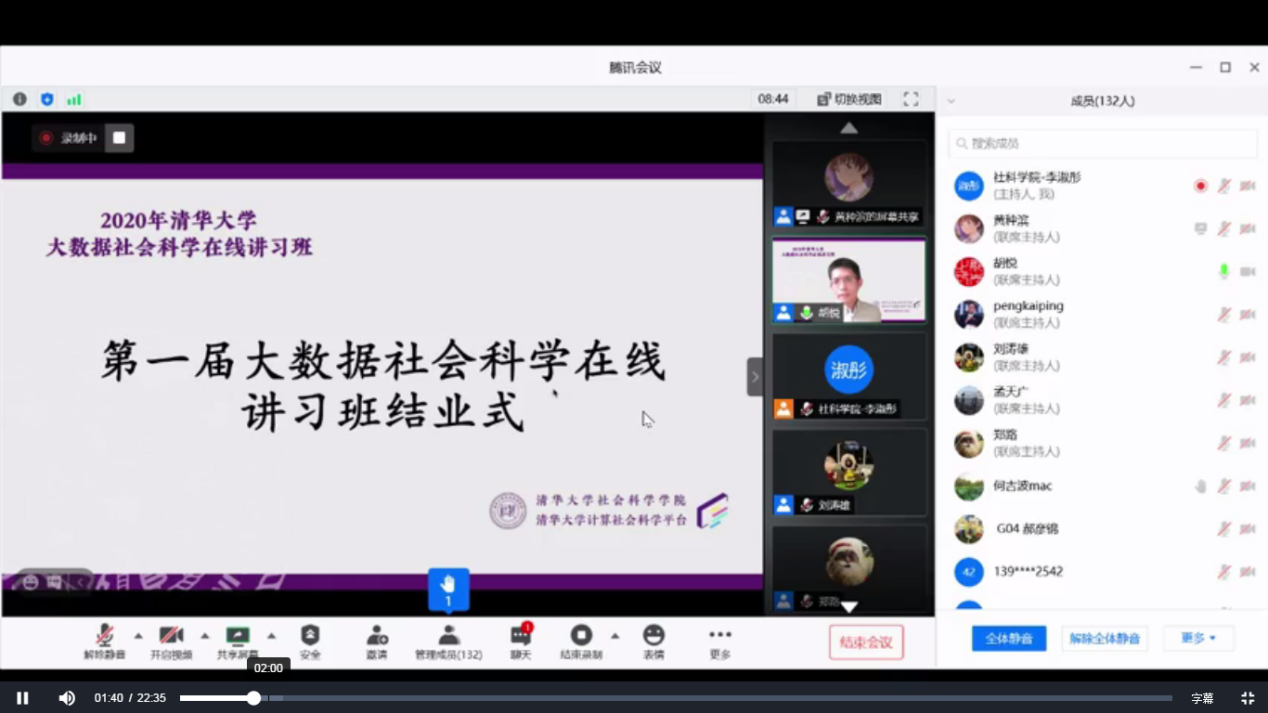
Task: Click Switch View at the top bar
Action: coord(849,99)
